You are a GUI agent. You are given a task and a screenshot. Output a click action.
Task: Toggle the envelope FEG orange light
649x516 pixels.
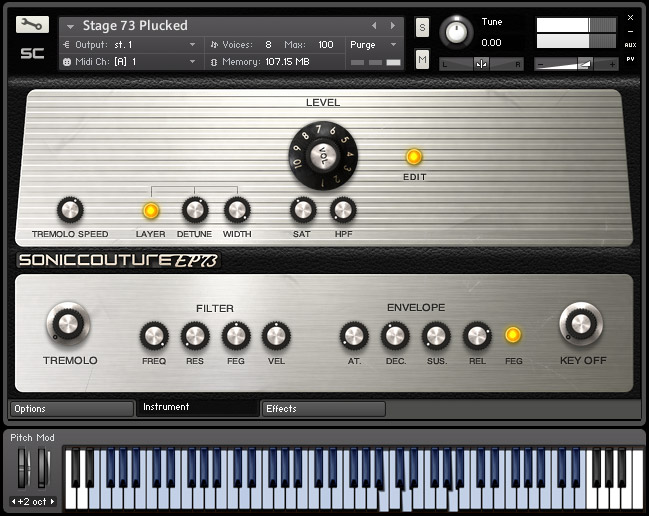(513, 335)
